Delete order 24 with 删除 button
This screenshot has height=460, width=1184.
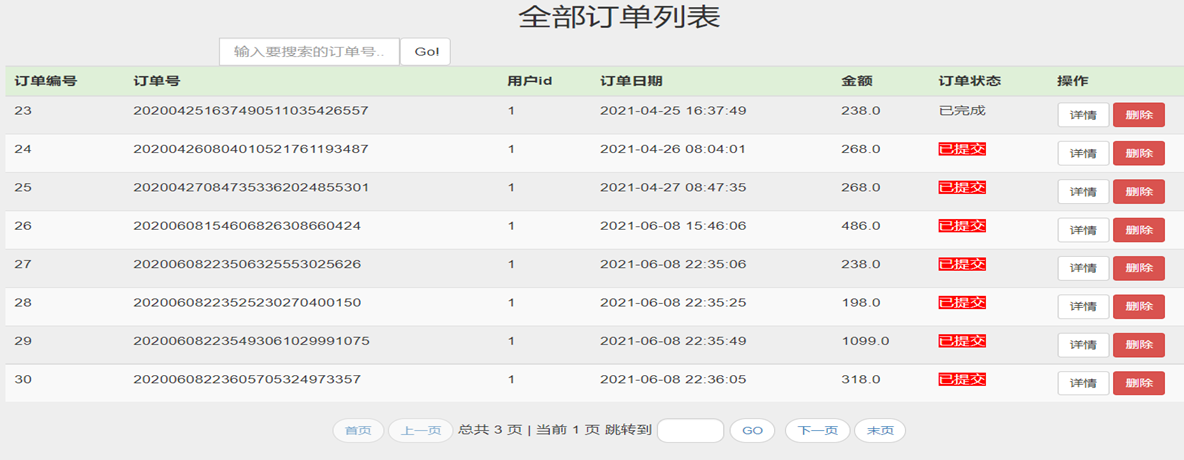click(x=1139, y=153)
